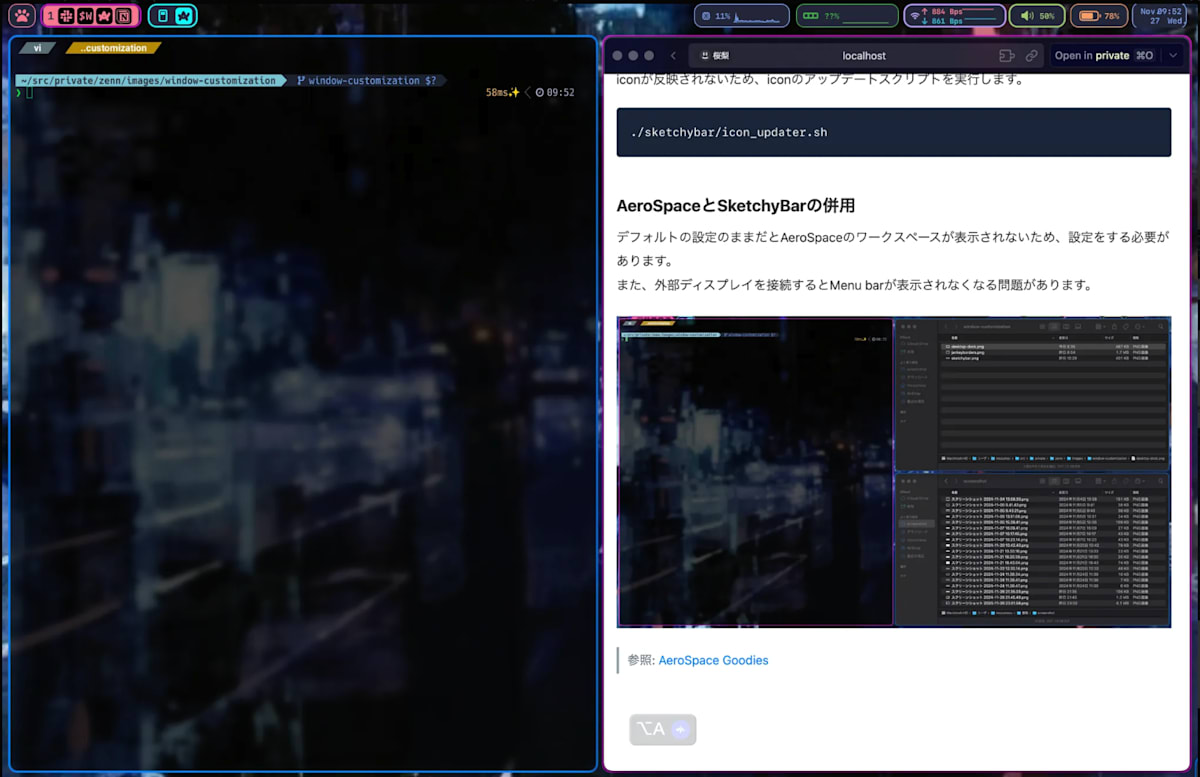The image size is (1200, 777).
Task: Switch to the ..customization terminal tab
Action: click(x=114, y=48)
